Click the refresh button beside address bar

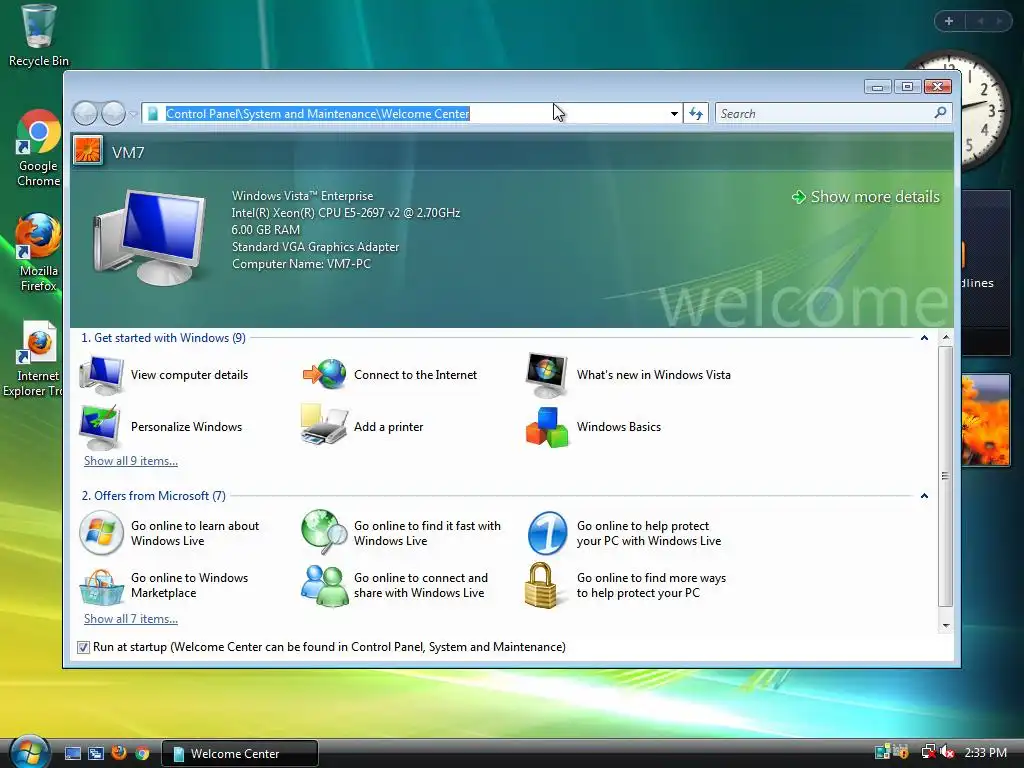[x=696, y=114]
